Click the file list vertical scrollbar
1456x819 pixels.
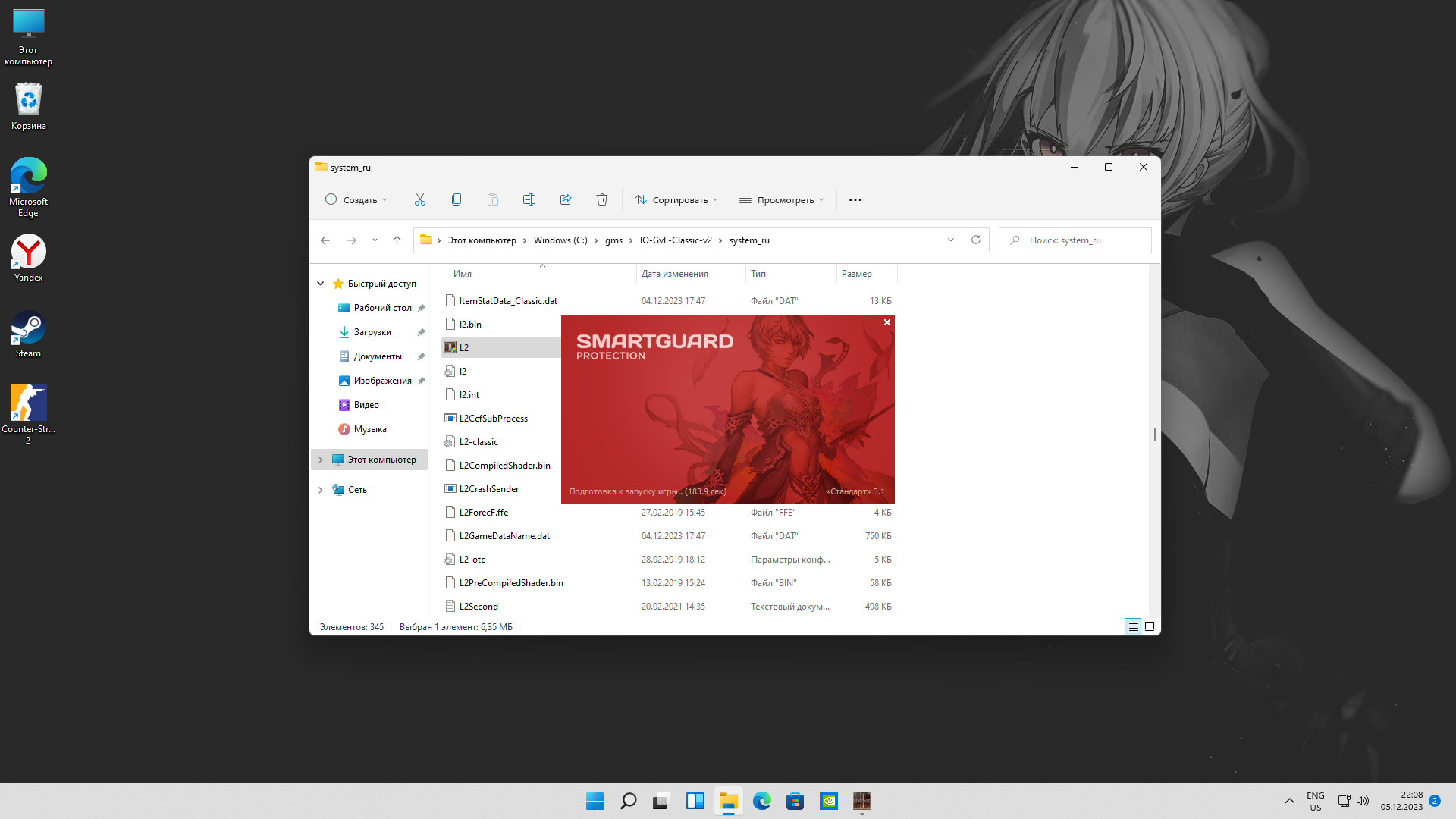tap(1155, 435)
